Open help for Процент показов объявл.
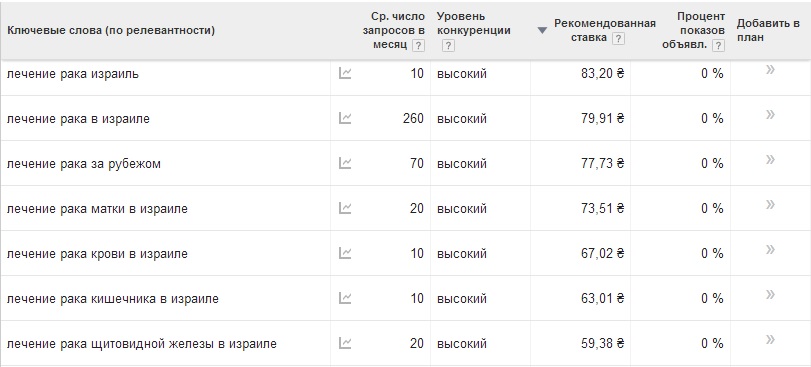The image size is (811, 367). pos(718,45)
